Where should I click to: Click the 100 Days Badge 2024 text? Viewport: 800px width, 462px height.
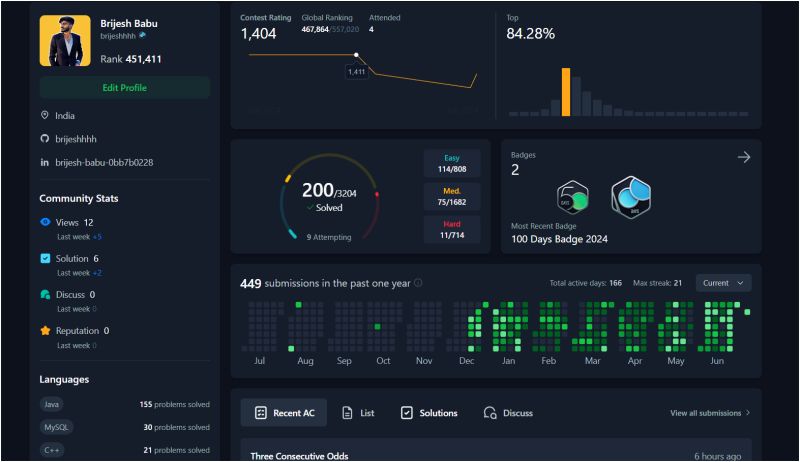559,239
